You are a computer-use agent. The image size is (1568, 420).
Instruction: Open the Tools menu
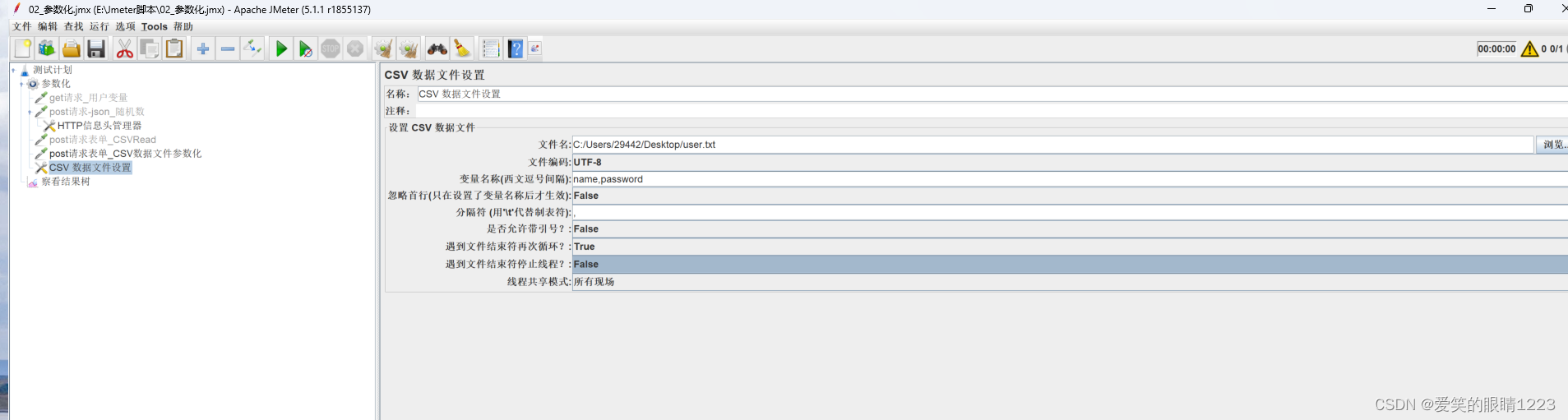pos(155,26)
